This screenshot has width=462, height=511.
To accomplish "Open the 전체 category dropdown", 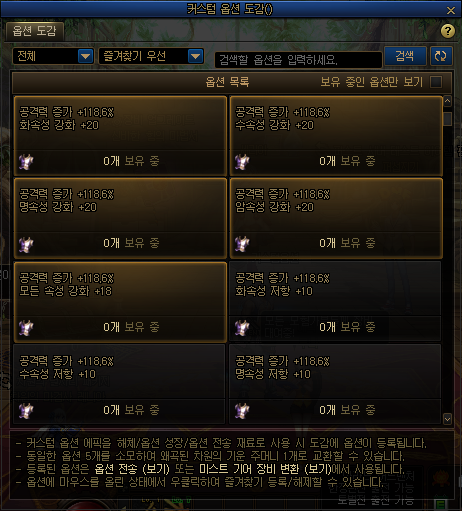I will tap(53, 56).
